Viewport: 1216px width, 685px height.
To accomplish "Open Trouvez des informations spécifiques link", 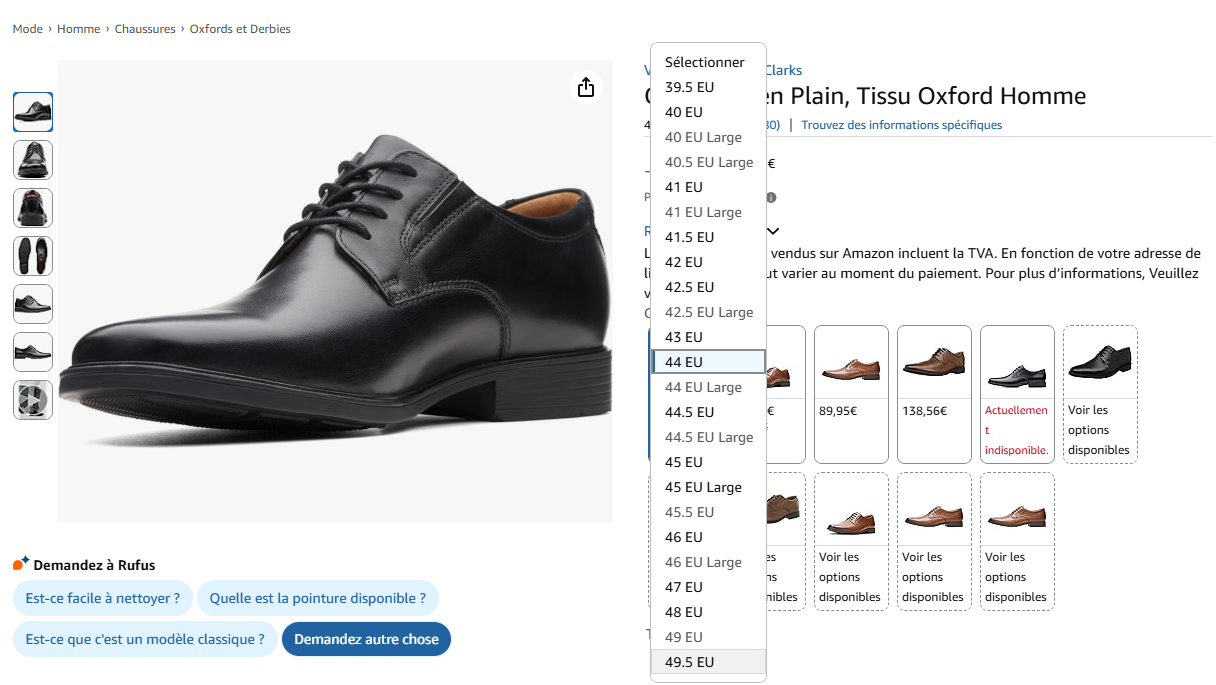I will click(x=901, y=125).
